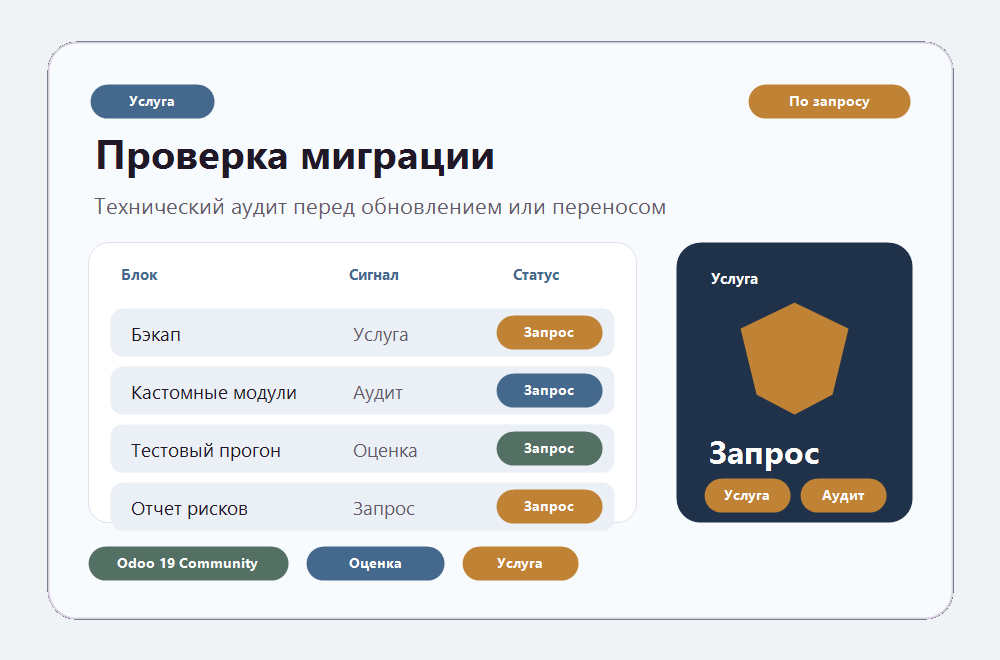Click the green "Запрос" status for Тестовый прогон

pos(549,448)
